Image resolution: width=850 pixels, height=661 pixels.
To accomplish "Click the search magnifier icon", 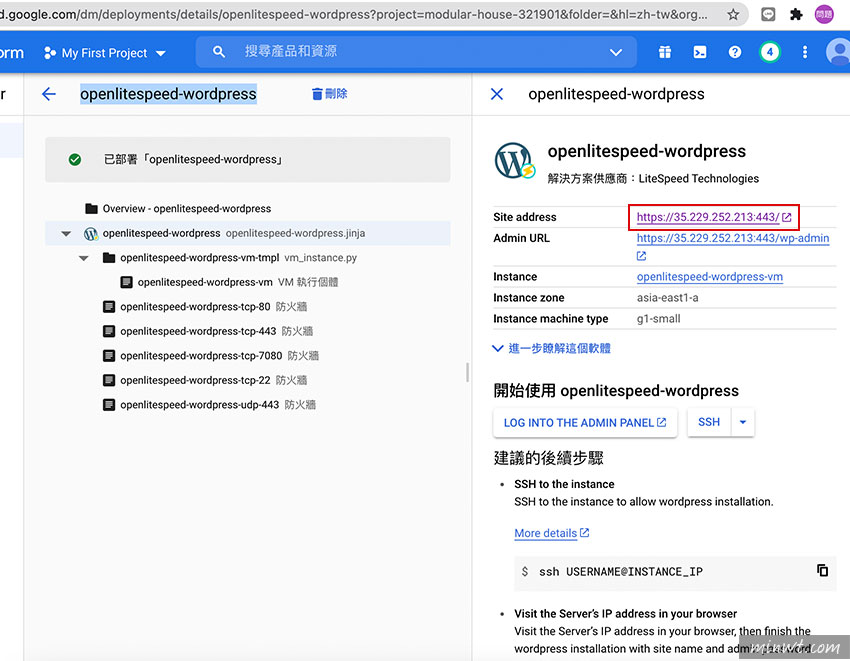I will pyautogui.click(x=219, y=52).
